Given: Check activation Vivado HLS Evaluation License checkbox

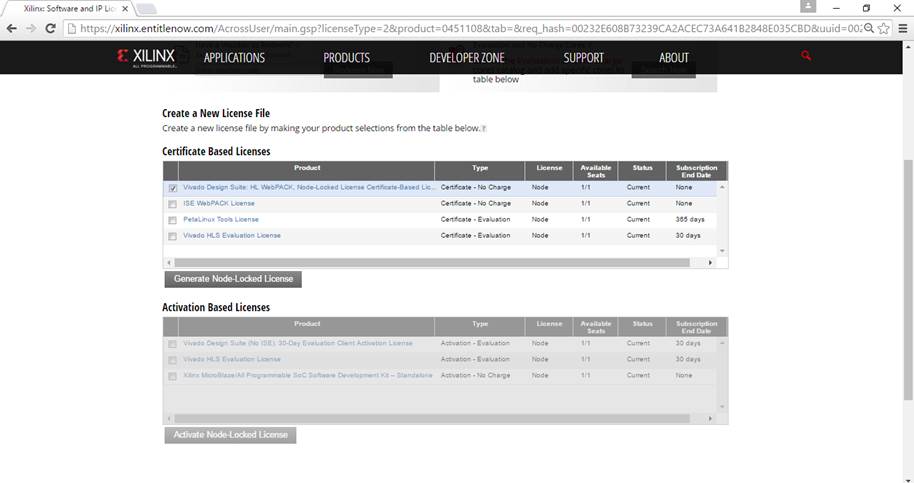Looking at the screenshot, I should [172, 361].
